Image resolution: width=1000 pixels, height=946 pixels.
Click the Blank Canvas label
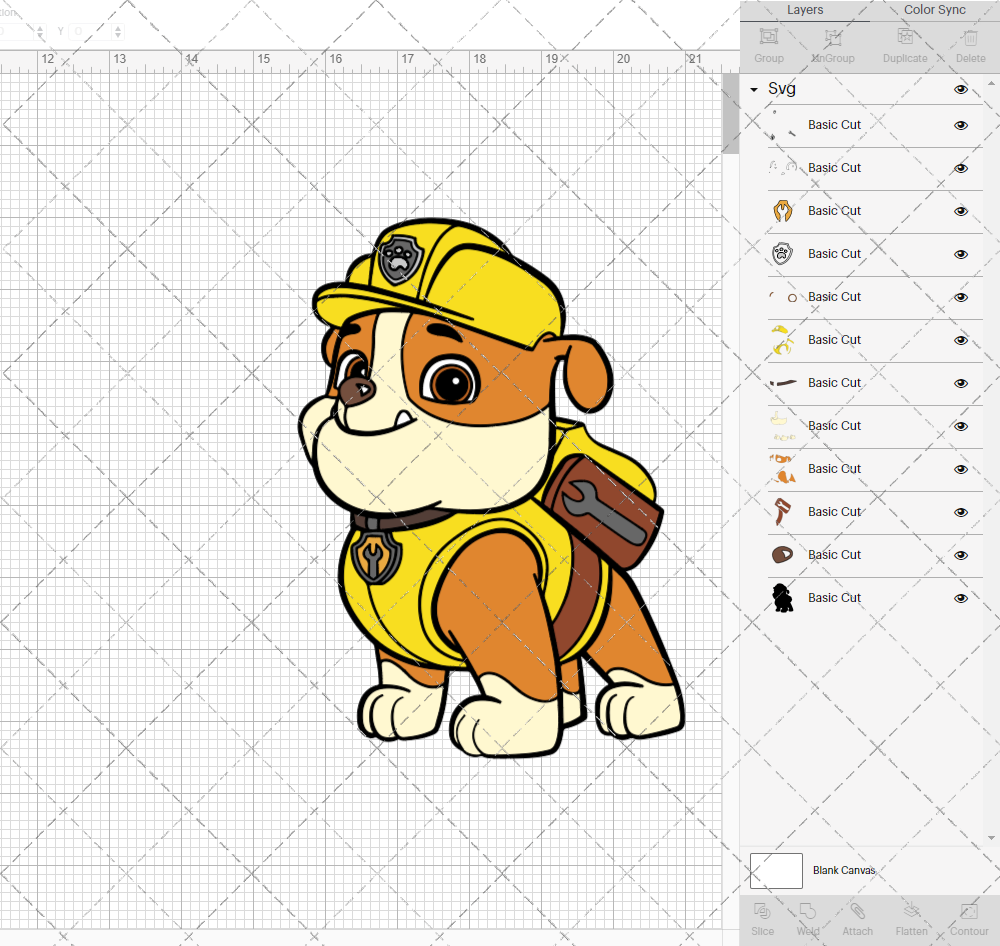point(844,870)
